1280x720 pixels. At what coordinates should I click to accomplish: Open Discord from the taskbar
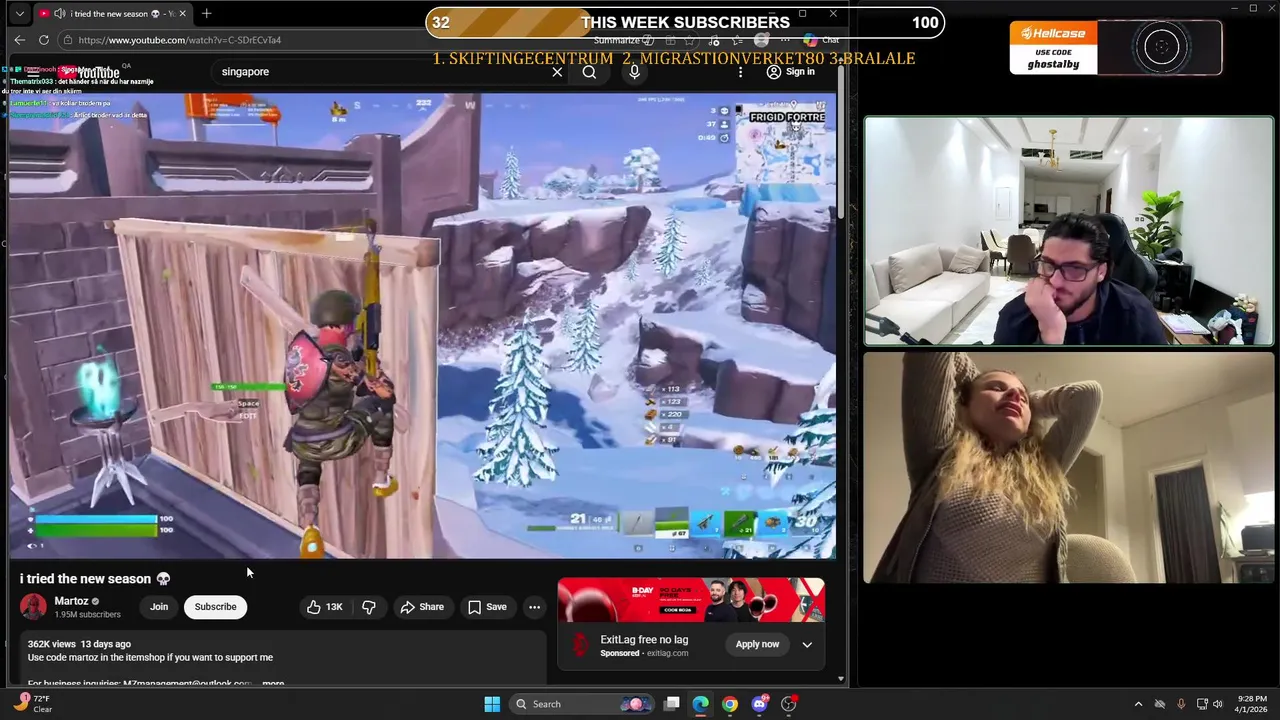point(759,704)
